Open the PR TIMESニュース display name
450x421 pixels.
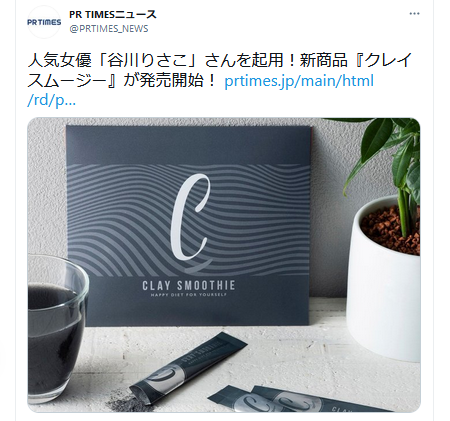[x=113, y=15]
